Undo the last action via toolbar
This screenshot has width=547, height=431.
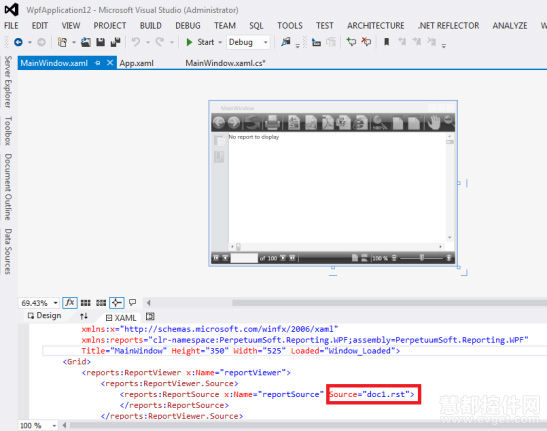coord(136,42)
